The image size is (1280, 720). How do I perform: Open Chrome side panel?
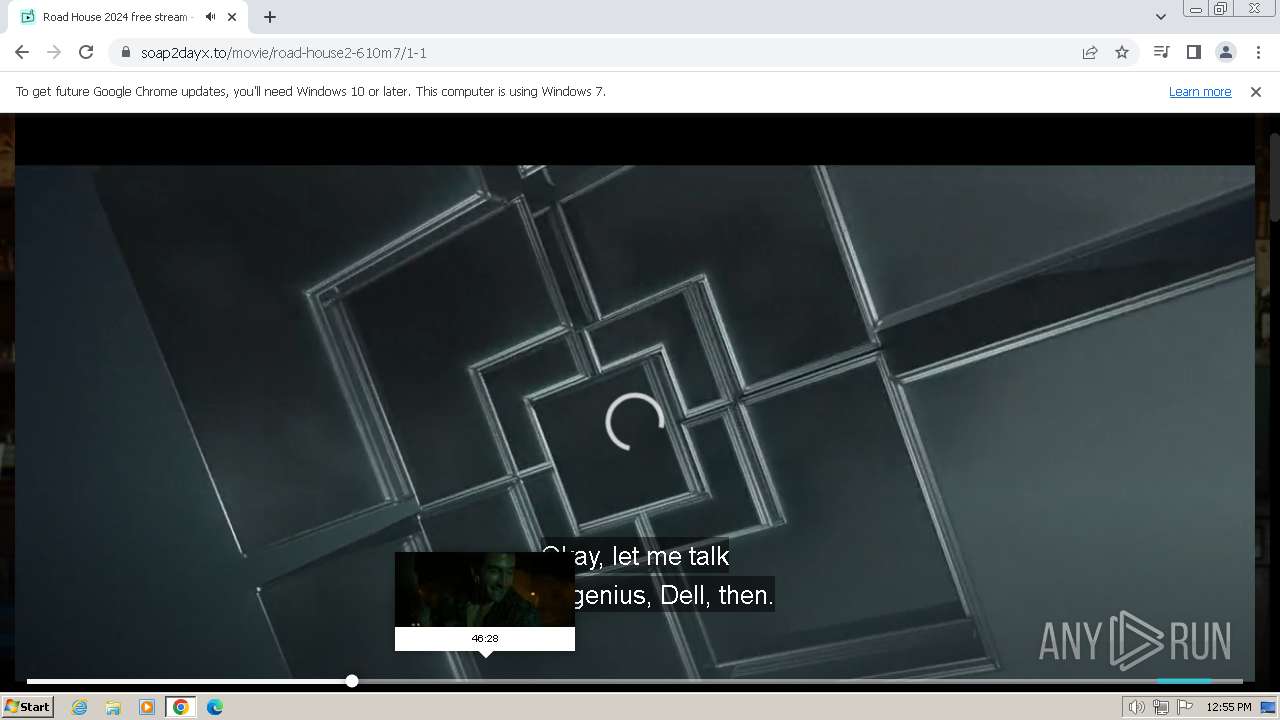tap(1193, 52)
